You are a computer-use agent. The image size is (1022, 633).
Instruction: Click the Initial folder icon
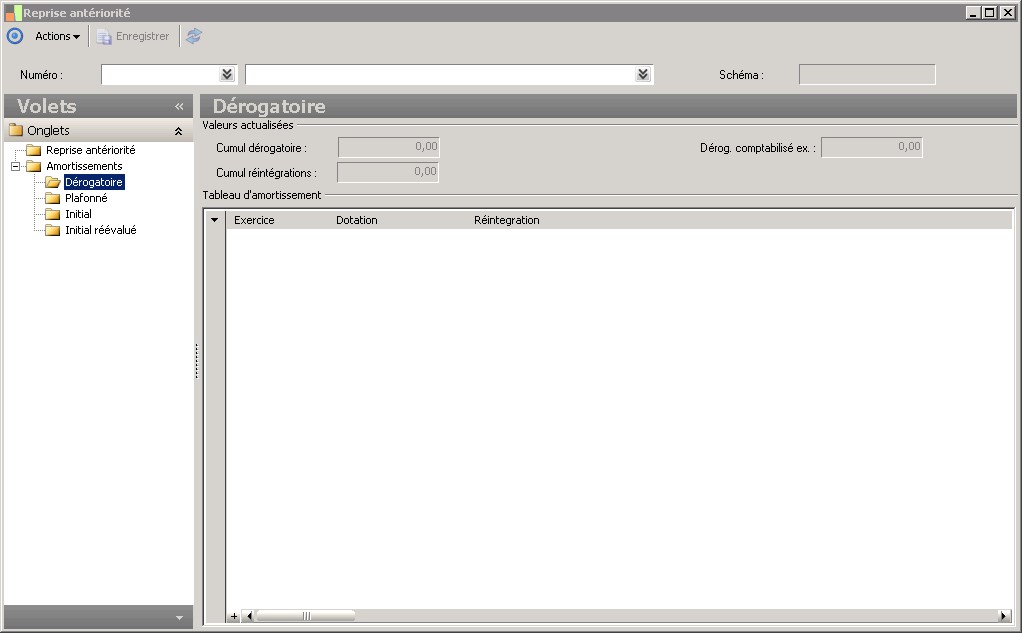pyautogui.click(x=53, y=214)
